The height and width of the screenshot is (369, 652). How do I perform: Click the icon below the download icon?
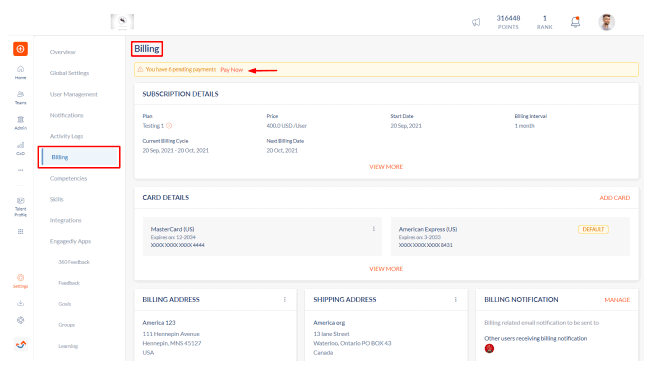click(20, 320)
